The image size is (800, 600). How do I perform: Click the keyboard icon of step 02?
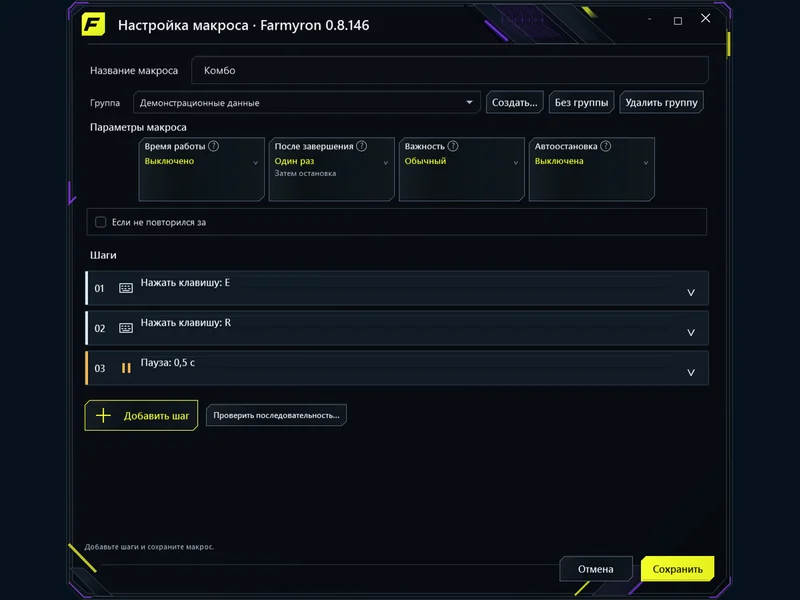tap(126, 328)
